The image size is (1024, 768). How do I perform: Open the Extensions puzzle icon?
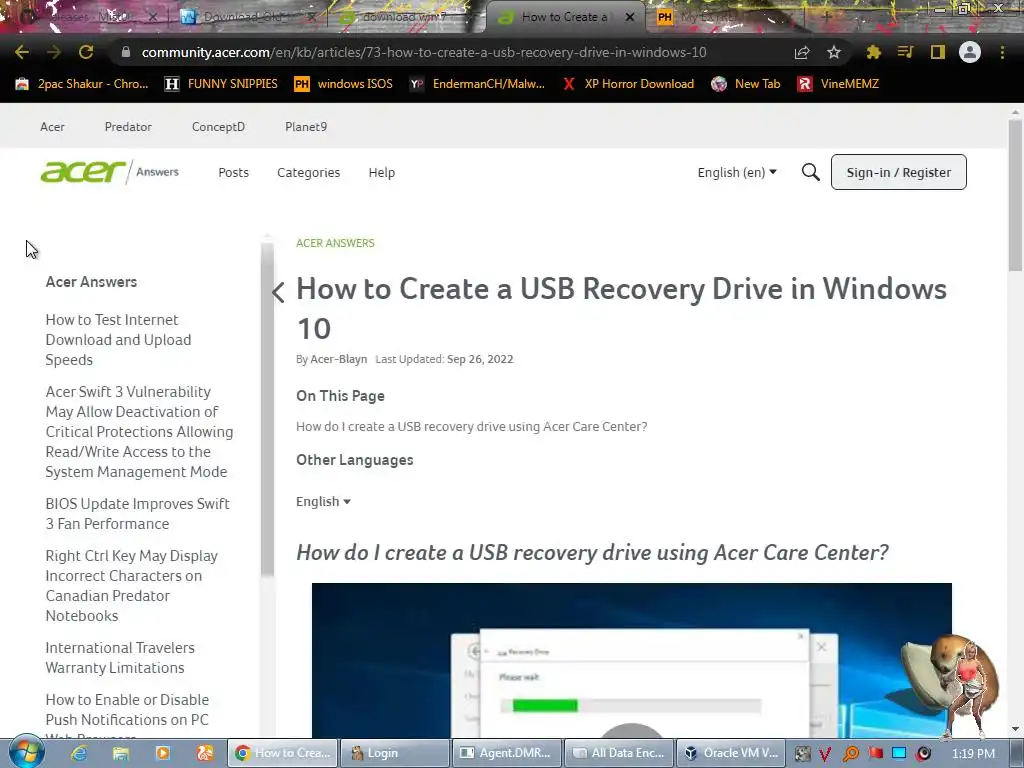(873, 52)
